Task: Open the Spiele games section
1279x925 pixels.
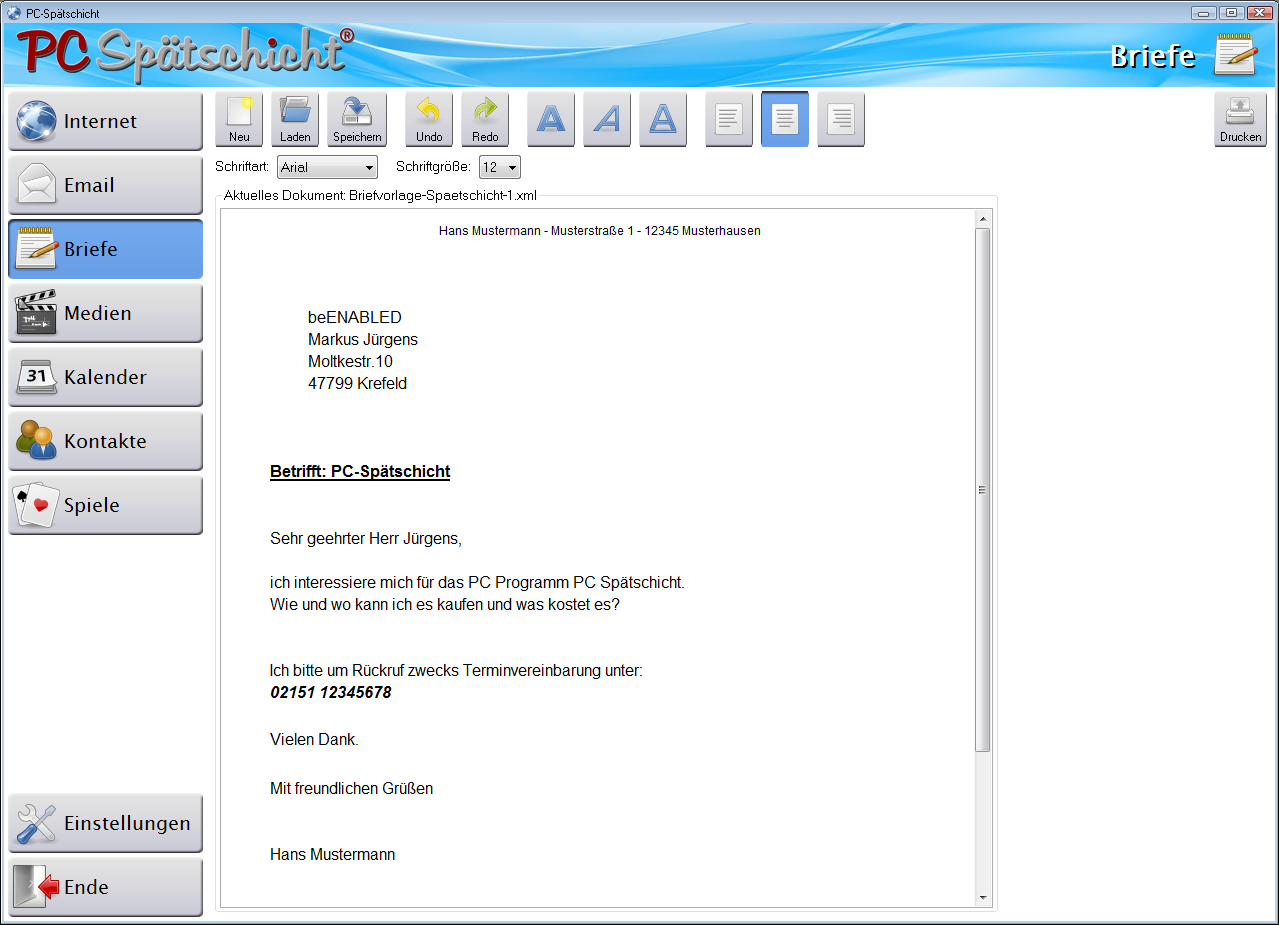Action: click(x=105, y=505)
